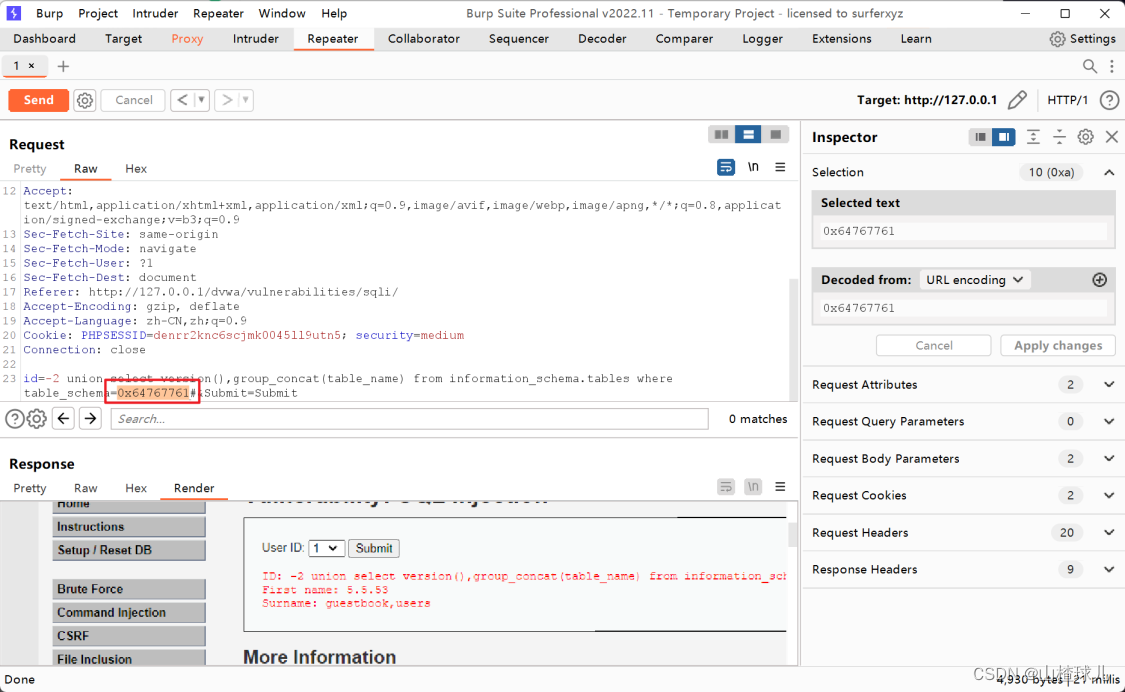Open Inspector settings gear

coord(1085,137)
